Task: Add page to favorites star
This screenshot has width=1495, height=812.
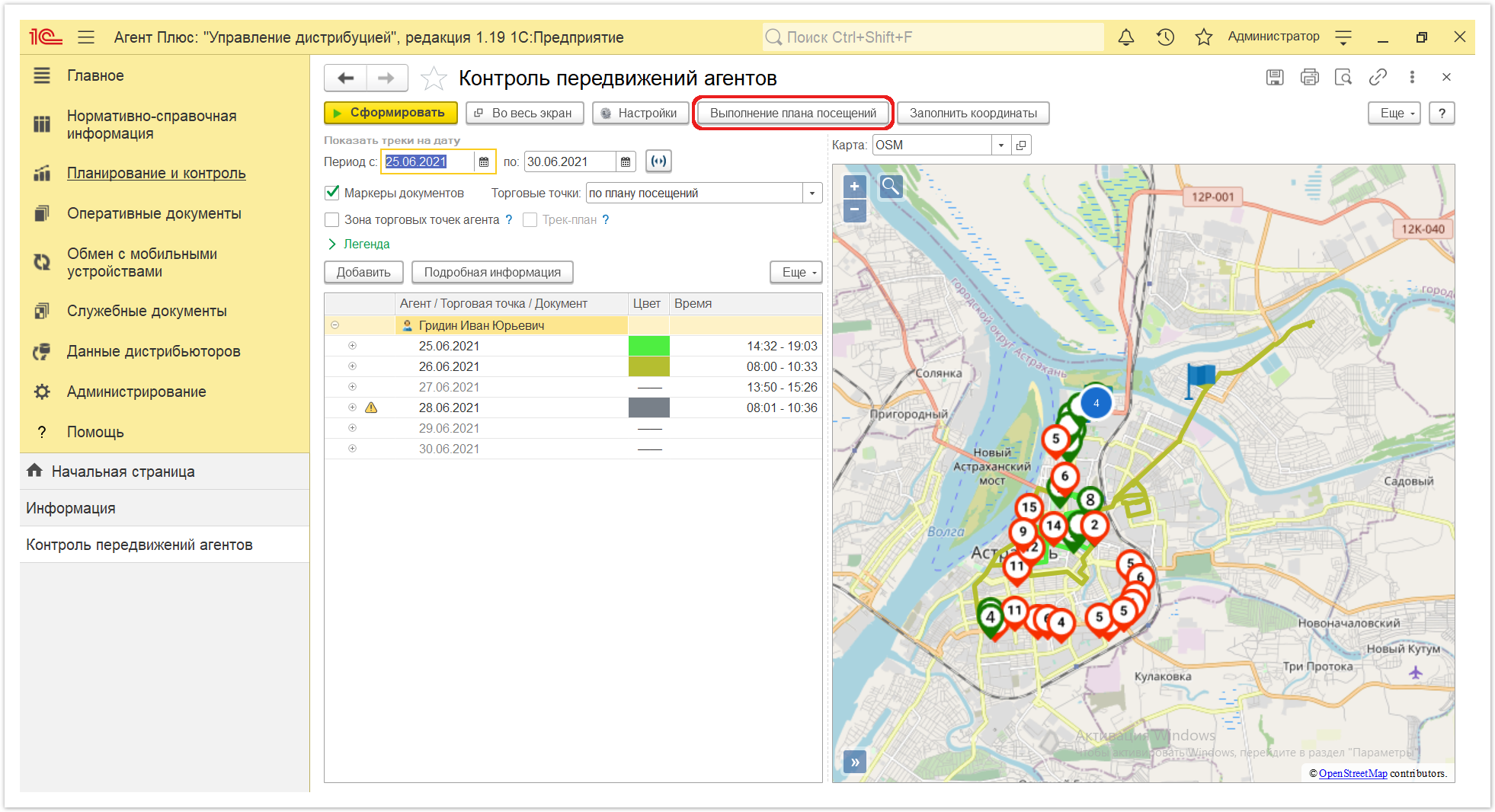Action: tap(434, 78)
